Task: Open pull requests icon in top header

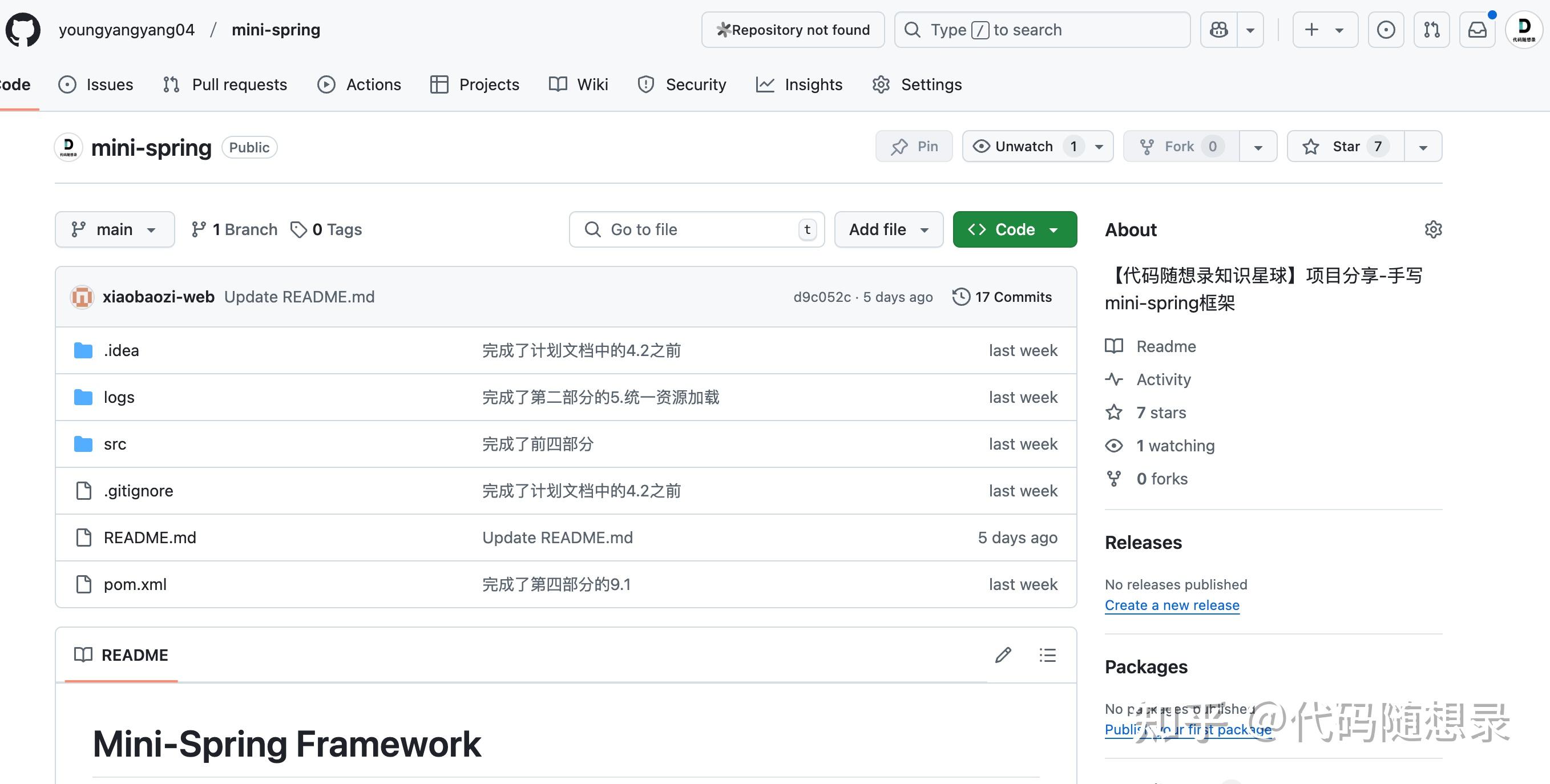Action: click(x=1431, y=30)
